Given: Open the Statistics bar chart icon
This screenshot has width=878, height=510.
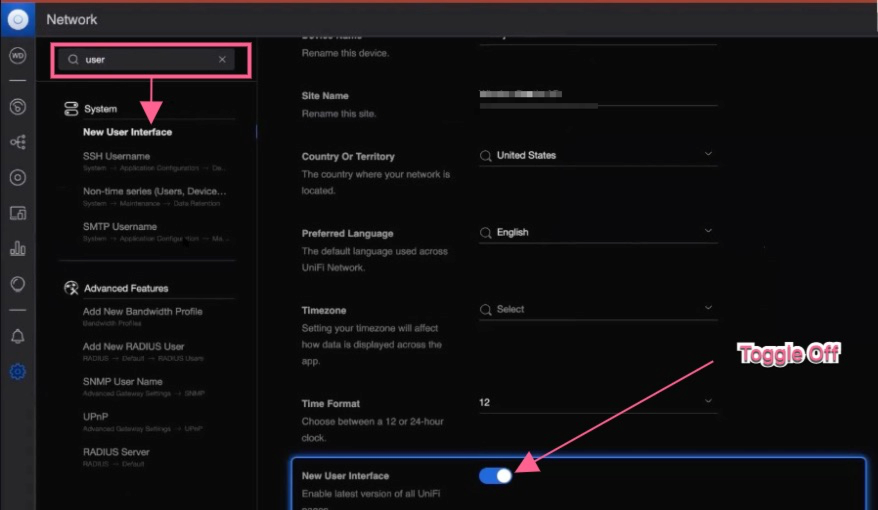Looking at the screenshot, I should click(x=17, y=248).
